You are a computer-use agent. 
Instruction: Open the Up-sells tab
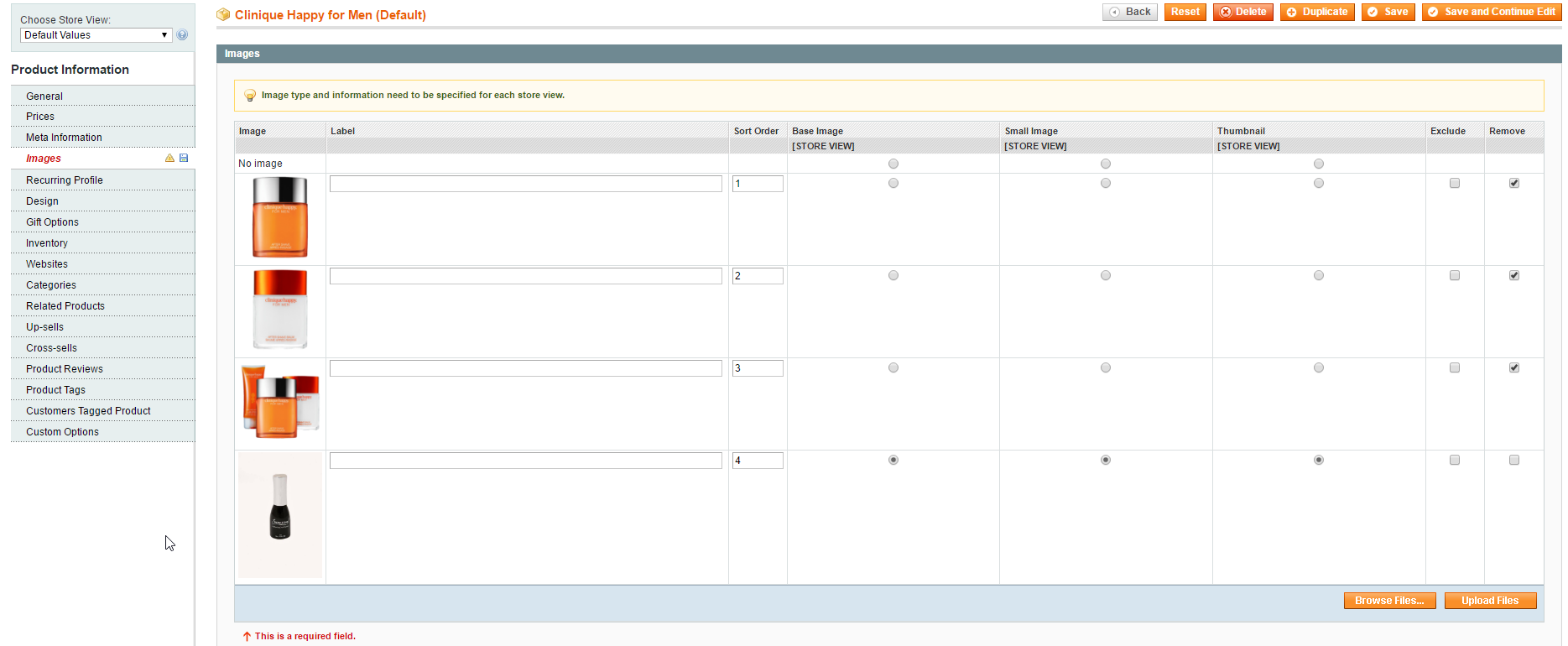(103, 327)
